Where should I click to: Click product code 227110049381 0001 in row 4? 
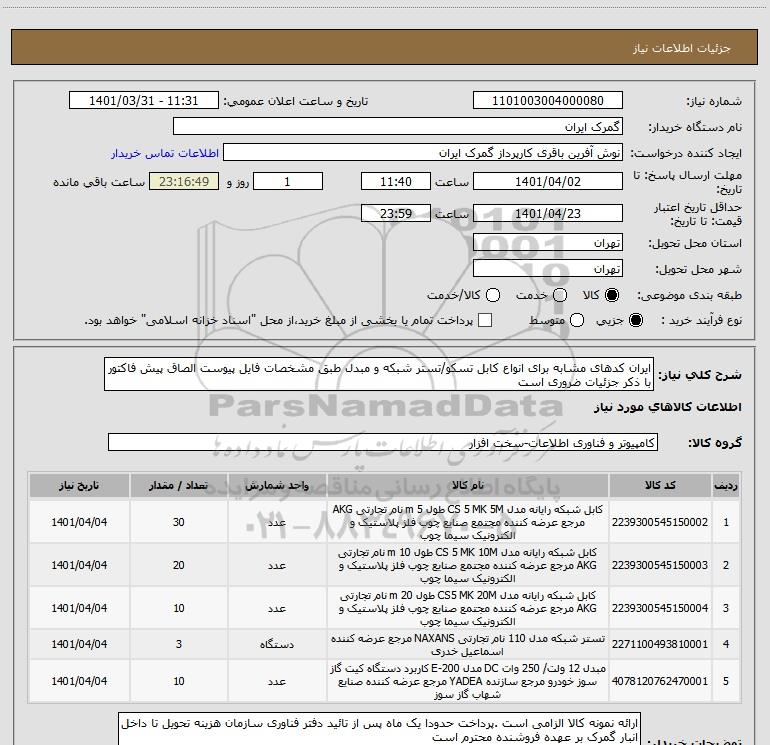pyautogui.click(x=660, y=644)
